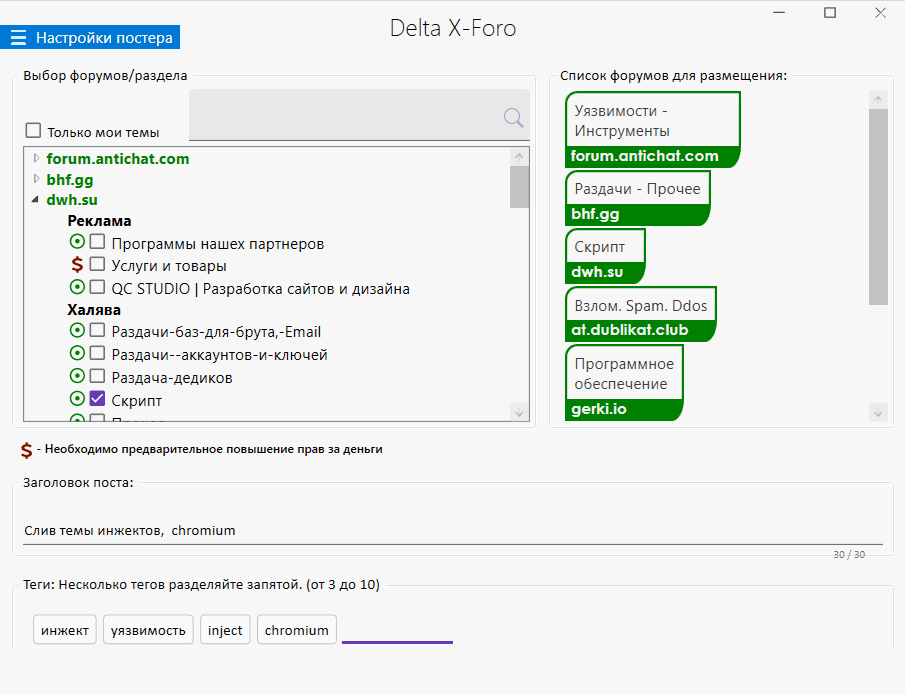Click the Заголовок поста text field
This screenshot has width=905, height=694.
[x=452, y=530]
